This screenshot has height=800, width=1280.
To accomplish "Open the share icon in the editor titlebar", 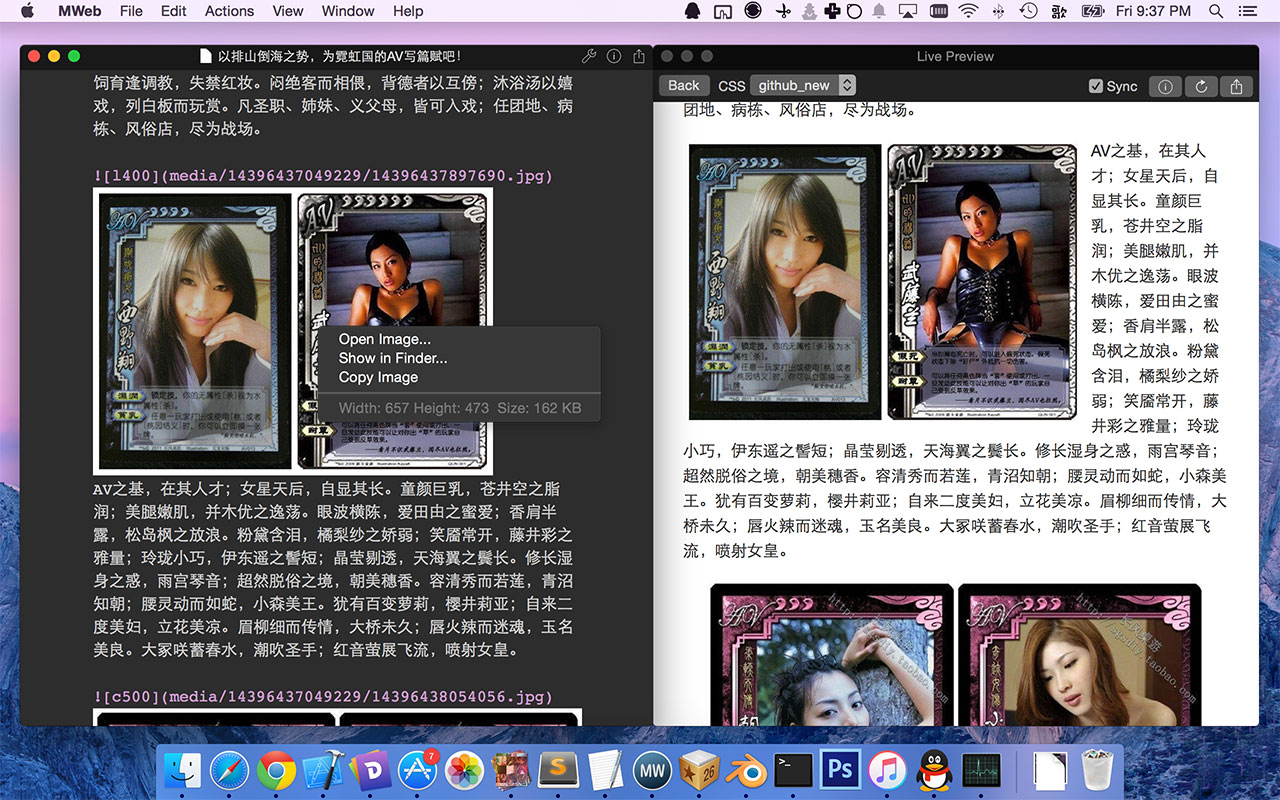I will tap(638, 56).
